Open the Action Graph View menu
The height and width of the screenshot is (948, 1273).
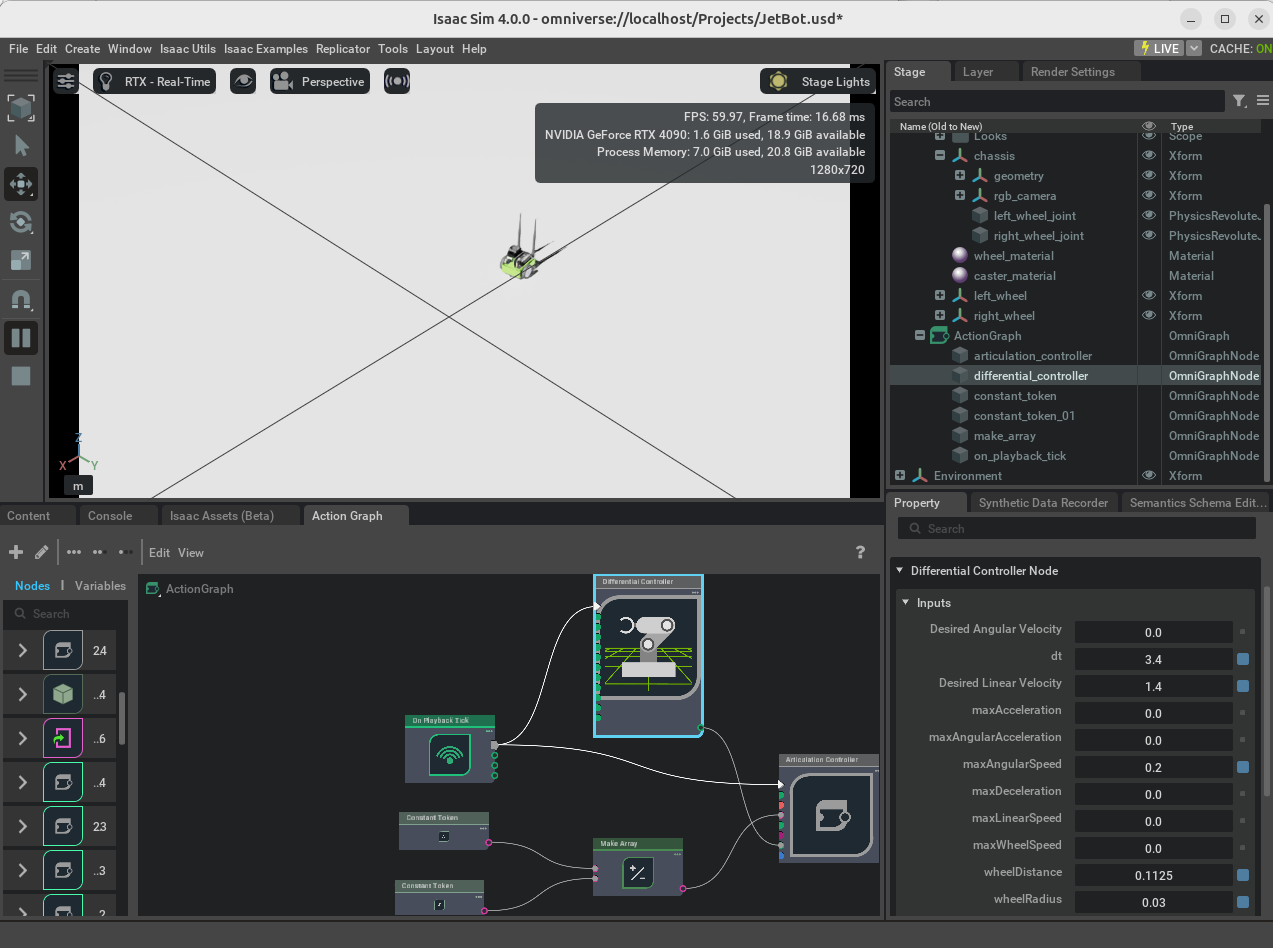pyautogui.click(x=191, y=552)
